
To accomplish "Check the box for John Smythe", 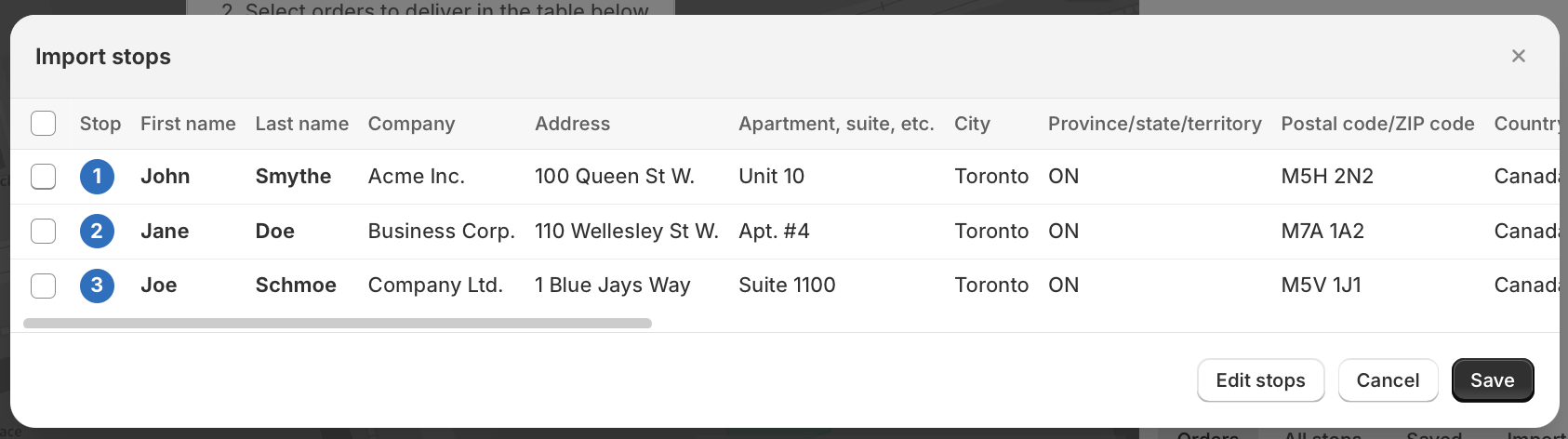I will 44,177.
